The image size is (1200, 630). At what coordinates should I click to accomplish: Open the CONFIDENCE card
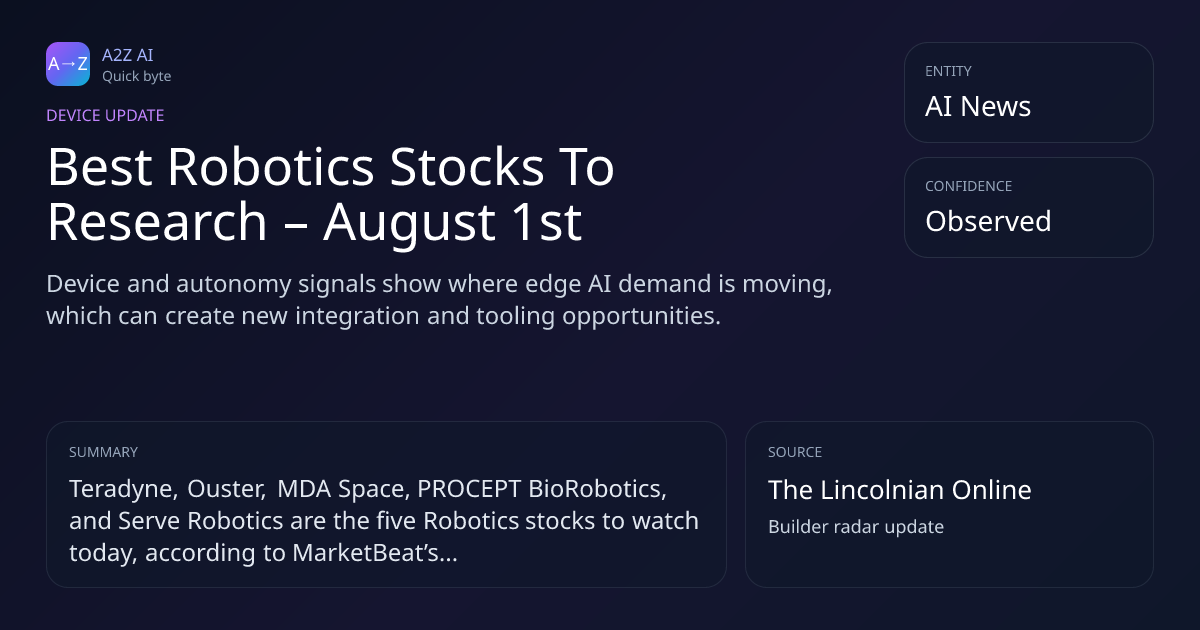(x=1028, y=207)
